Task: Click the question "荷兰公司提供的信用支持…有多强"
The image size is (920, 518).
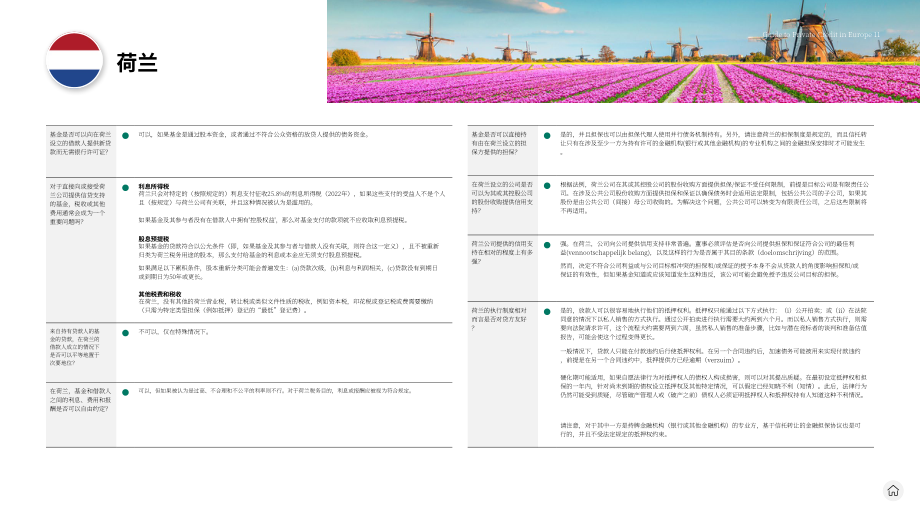Action: click(502, 252)
